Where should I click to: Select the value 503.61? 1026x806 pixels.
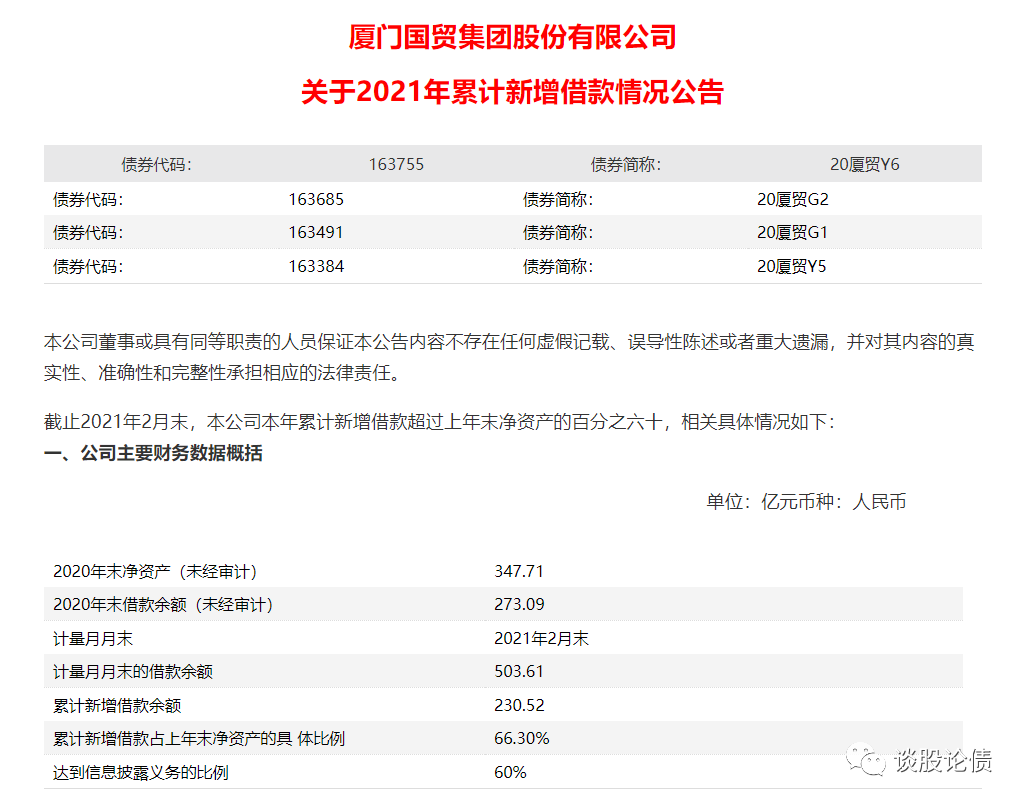[519, 672]
